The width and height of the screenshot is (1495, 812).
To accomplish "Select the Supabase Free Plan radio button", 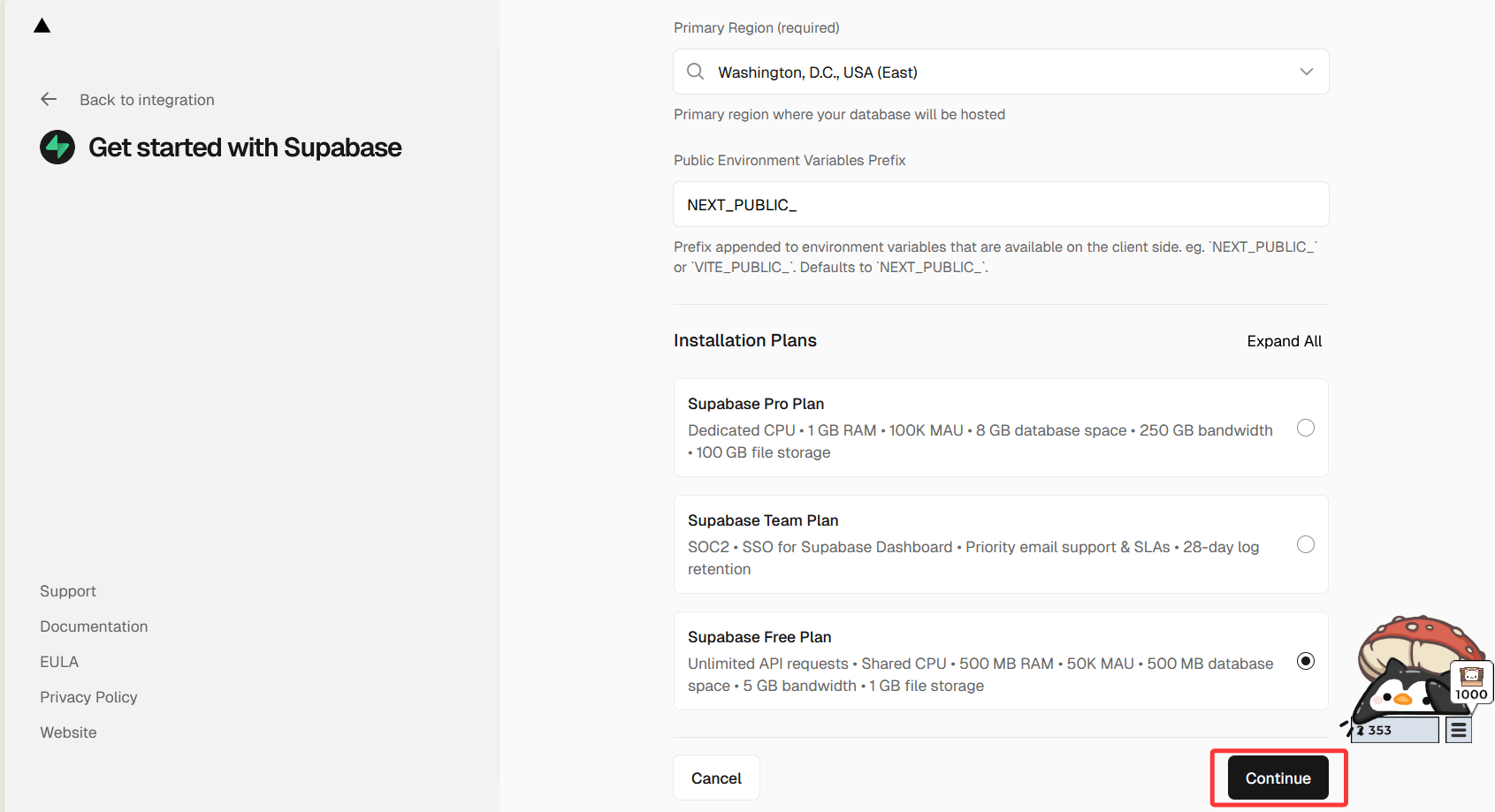I will pos(1305,661).
